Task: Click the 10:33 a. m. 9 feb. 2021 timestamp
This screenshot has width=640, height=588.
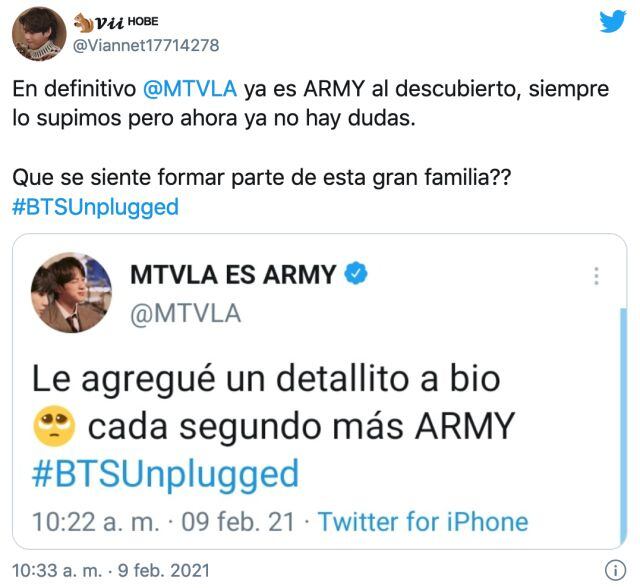Action: pos(111,570)
